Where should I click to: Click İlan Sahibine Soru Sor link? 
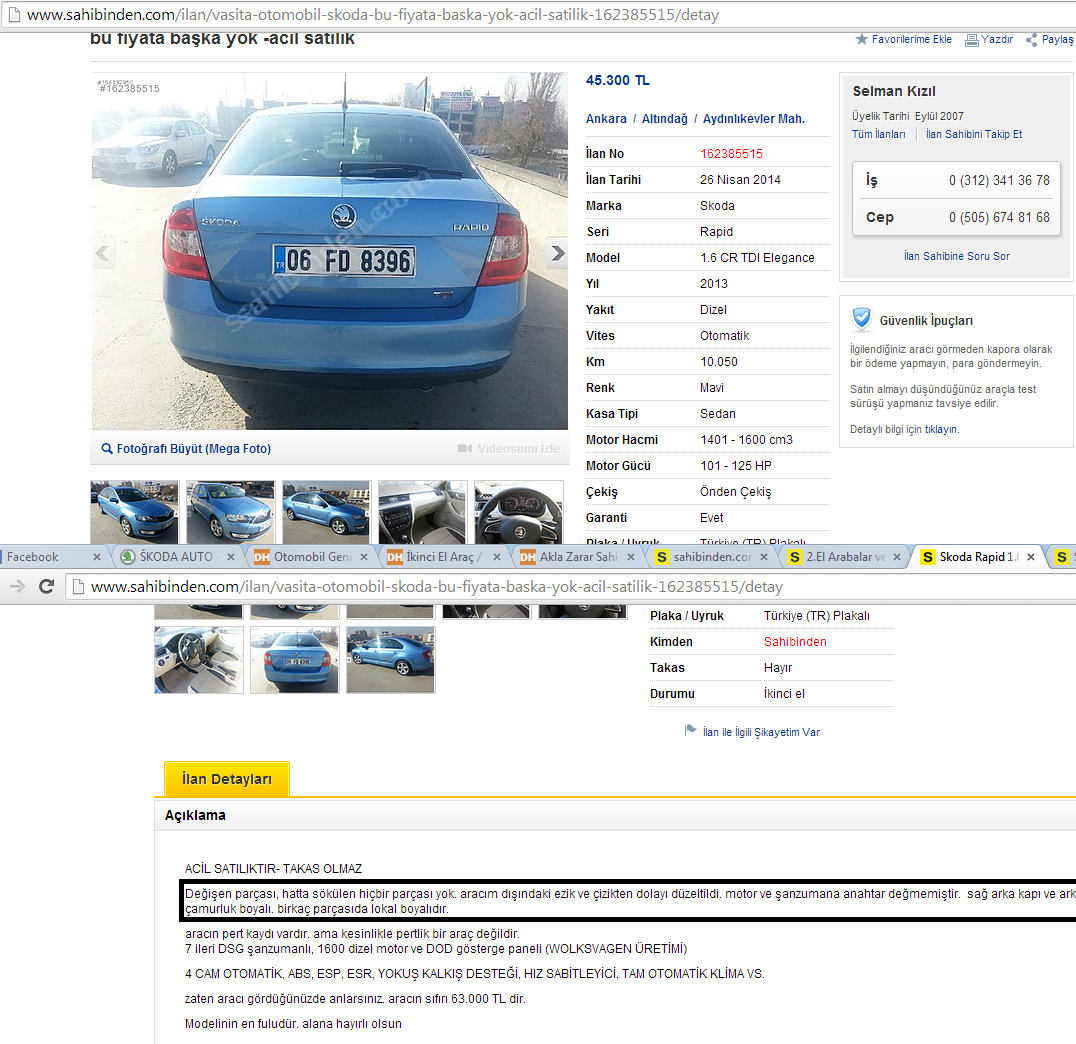[957, 256]
